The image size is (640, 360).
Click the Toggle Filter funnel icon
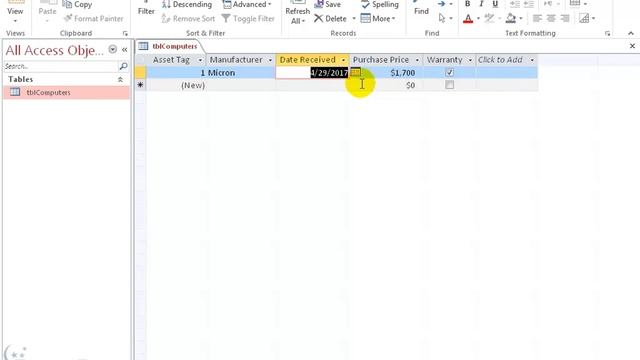tap(226, 19)
